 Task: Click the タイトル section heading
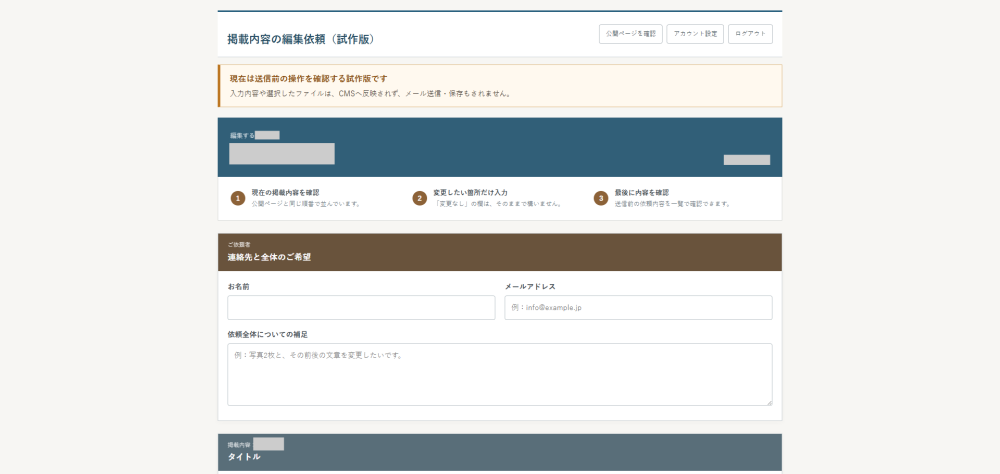(244, 457)
